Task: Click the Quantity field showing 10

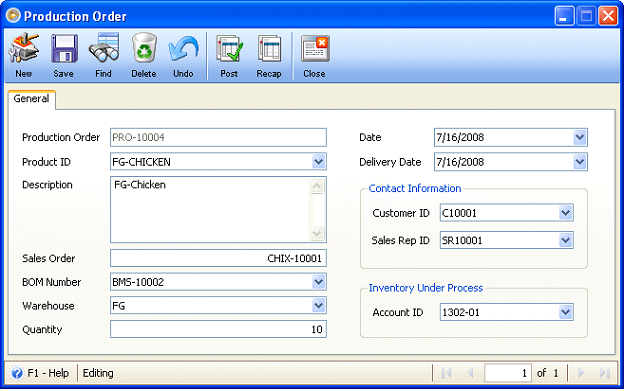Action: [x=218, y=329]
